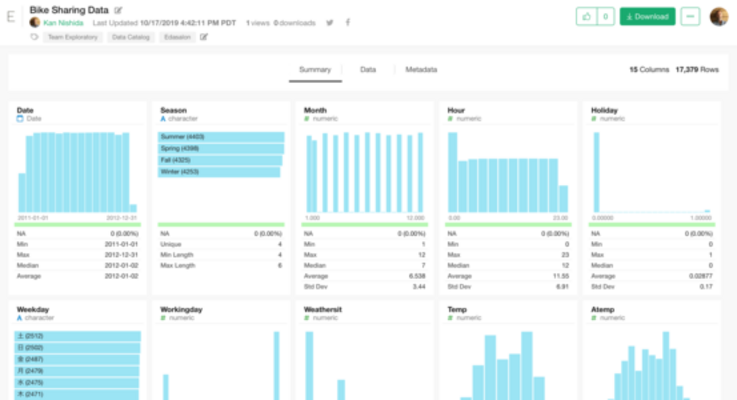This screenshot has width=737, height=400.
Task: Open the Metadata tab
Action: point(421,70)
